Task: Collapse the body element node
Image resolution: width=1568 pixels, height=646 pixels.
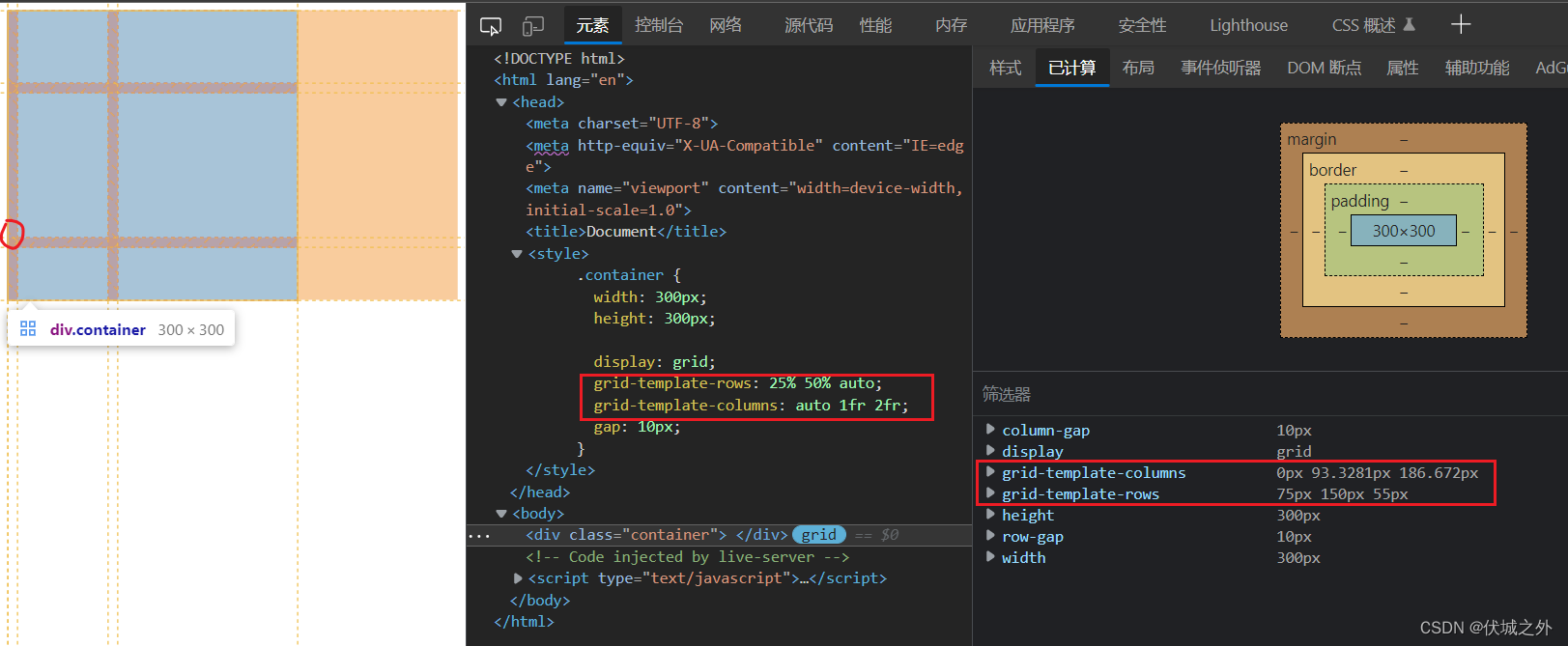Action: pos(501,514)
